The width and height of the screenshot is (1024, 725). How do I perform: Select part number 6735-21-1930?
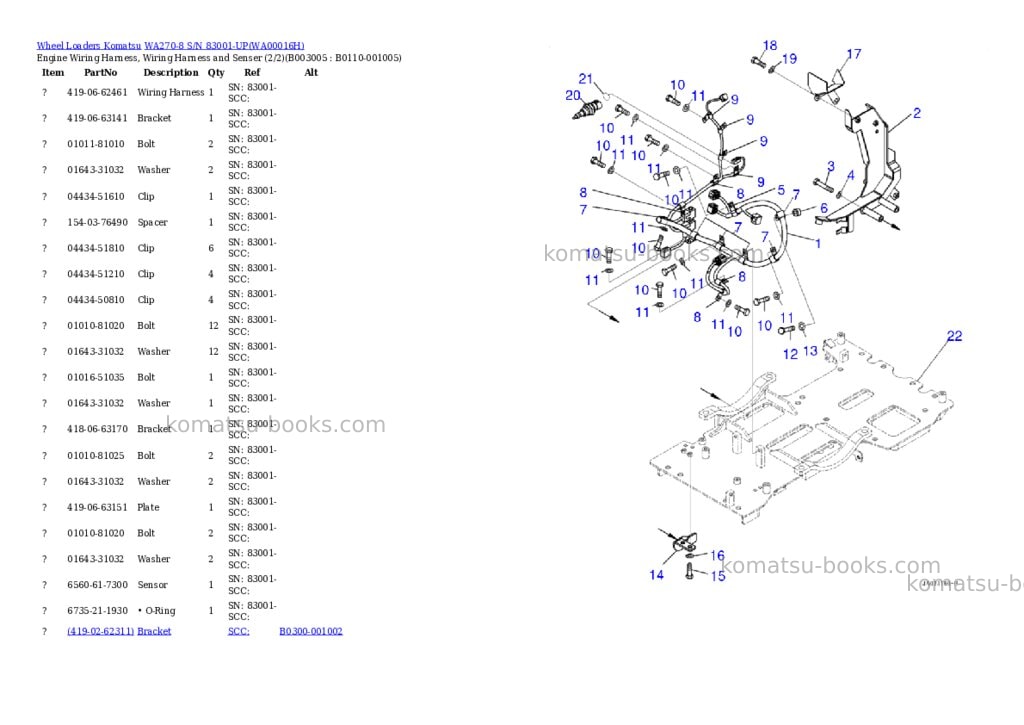(x=97, y=611)
